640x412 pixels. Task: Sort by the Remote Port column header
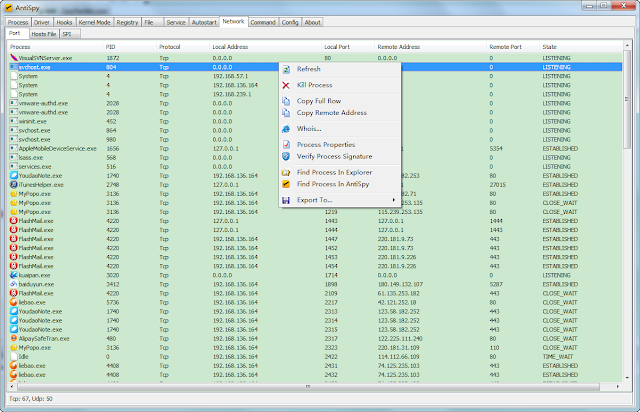513,47
